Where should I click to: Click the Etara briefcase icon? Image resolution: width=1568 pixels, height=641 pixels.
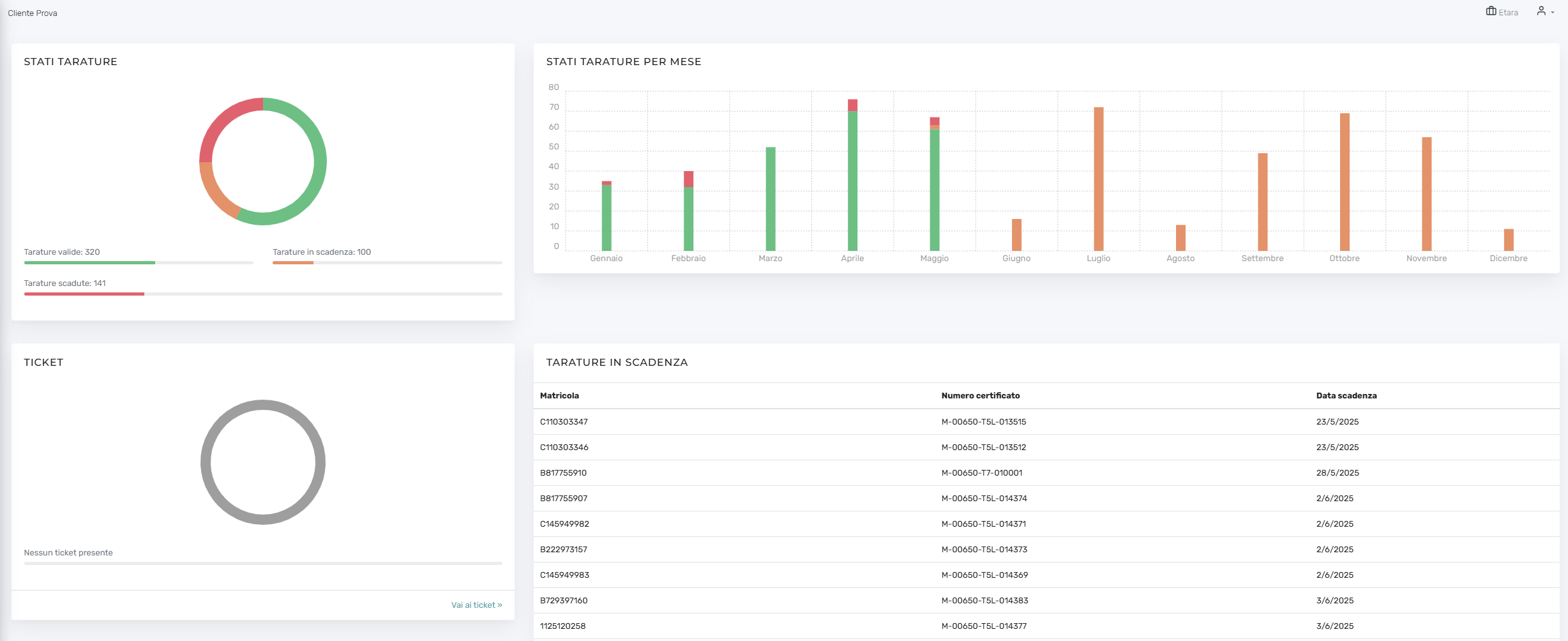[1491, 11]
